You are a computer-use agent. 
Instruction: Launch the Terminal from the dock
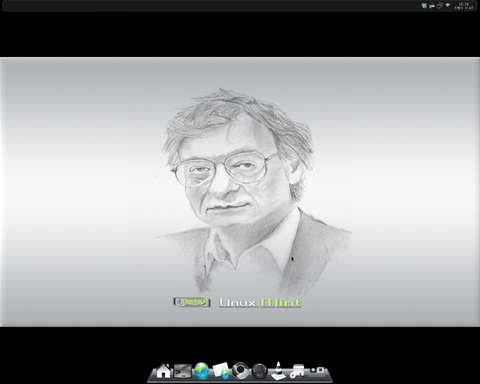click(x=183, y=371)
